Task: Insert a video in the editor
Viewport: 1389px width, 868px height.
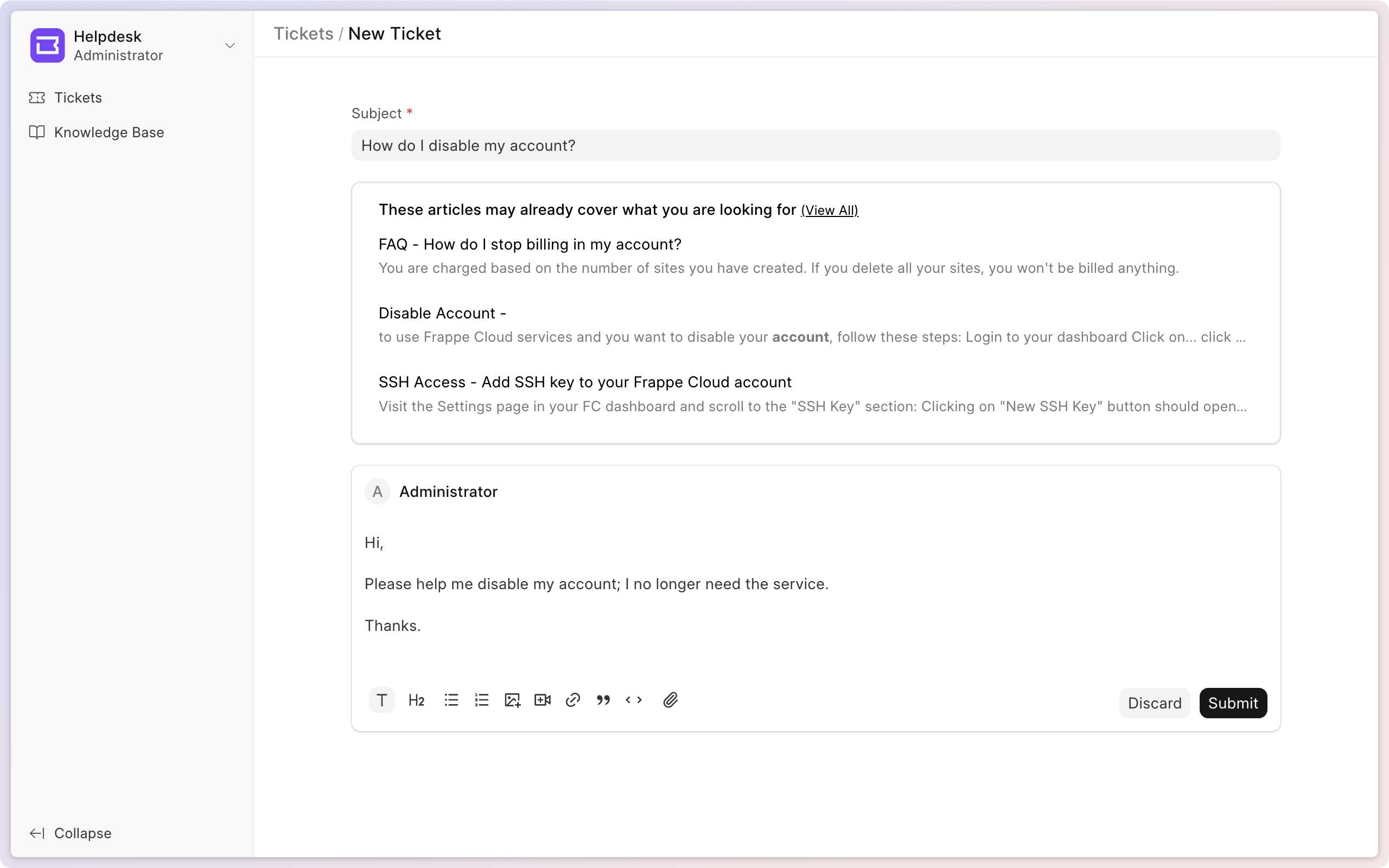Action: 542,700
